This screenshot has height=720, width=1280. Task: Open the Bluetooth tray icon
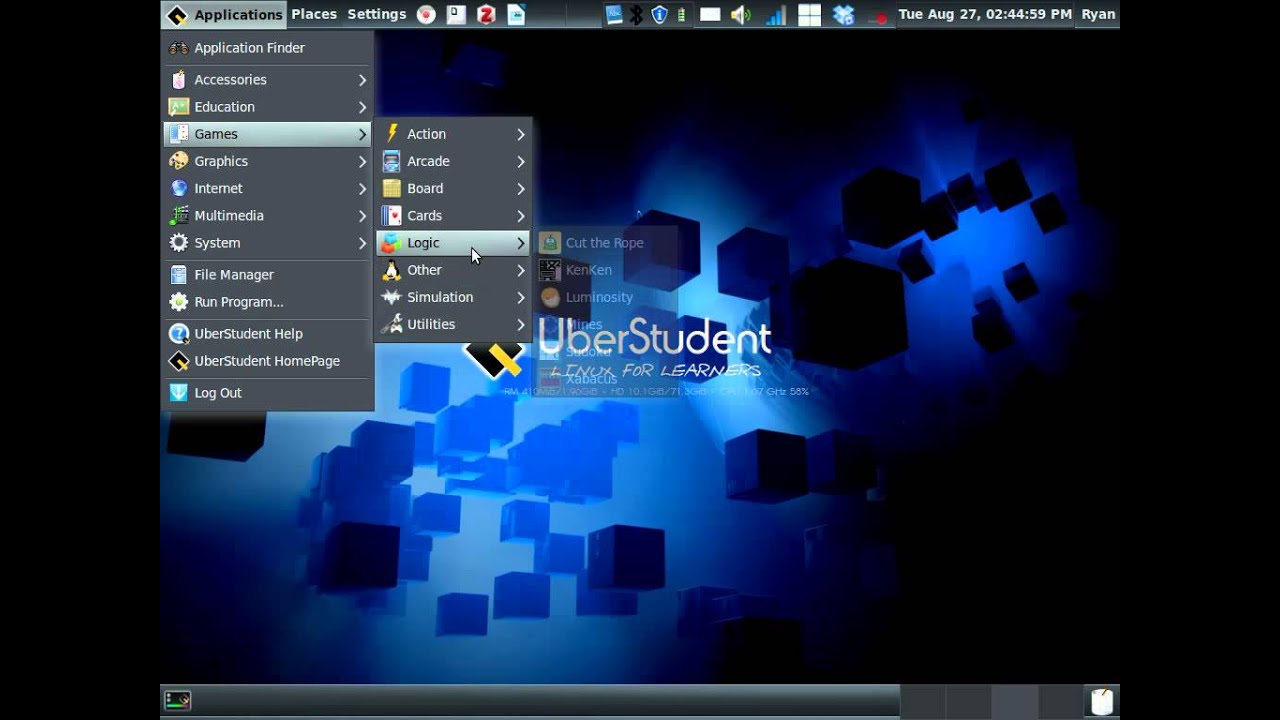[636, 14]
